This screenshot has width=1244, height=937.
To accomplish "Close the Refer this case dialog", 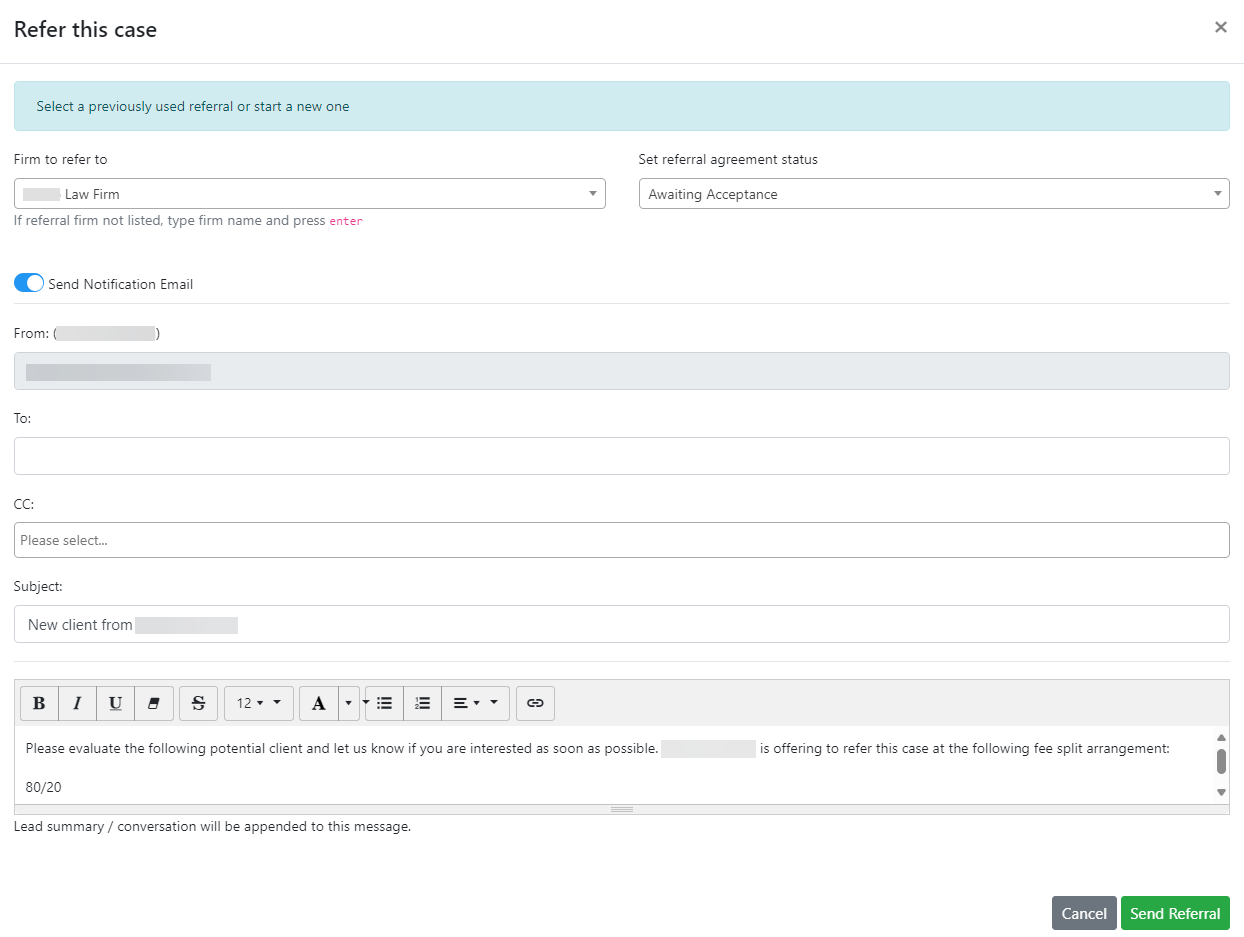I will (1220, 28).
